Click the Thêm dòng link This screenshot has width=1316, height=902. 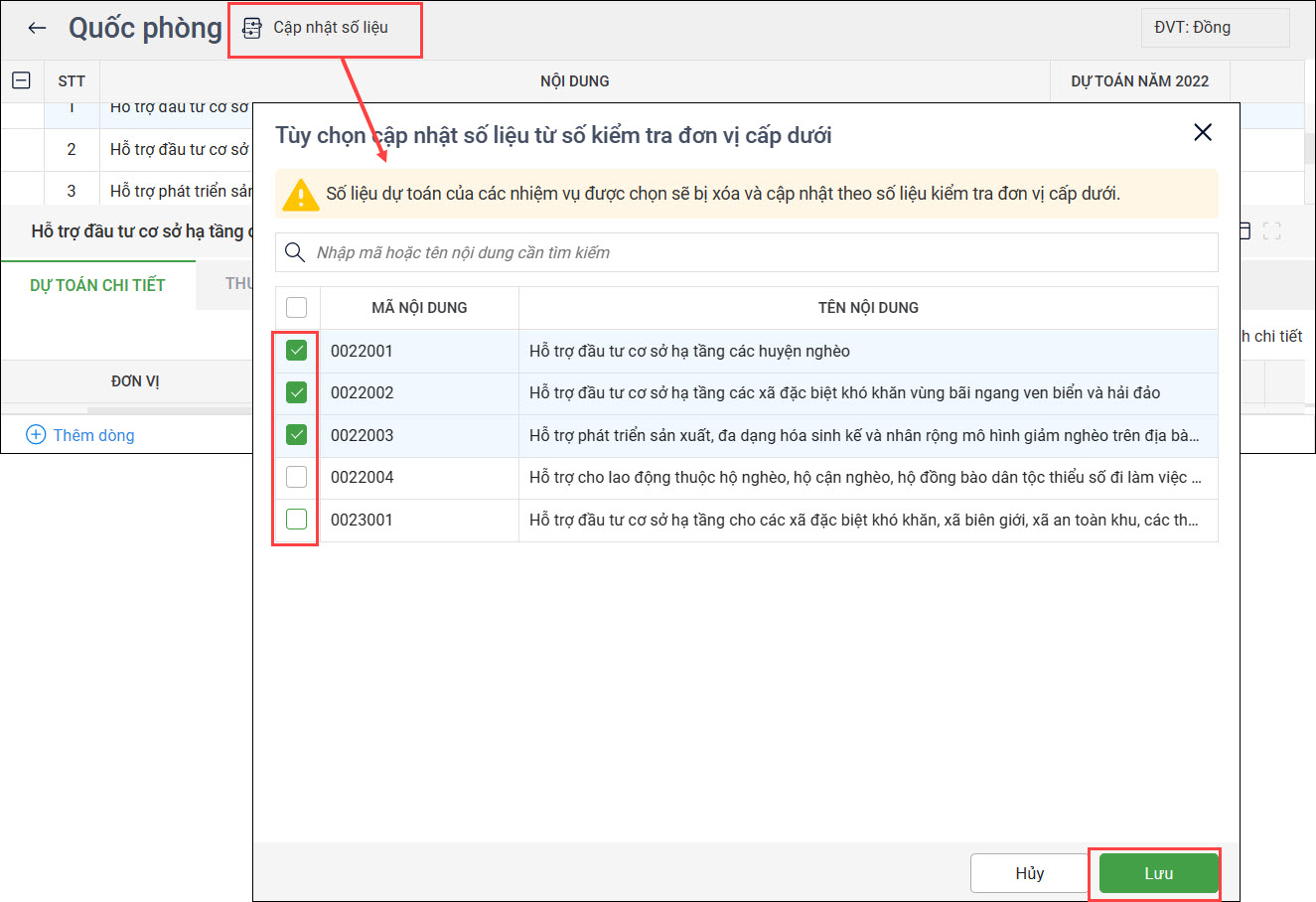coord(93,435)
